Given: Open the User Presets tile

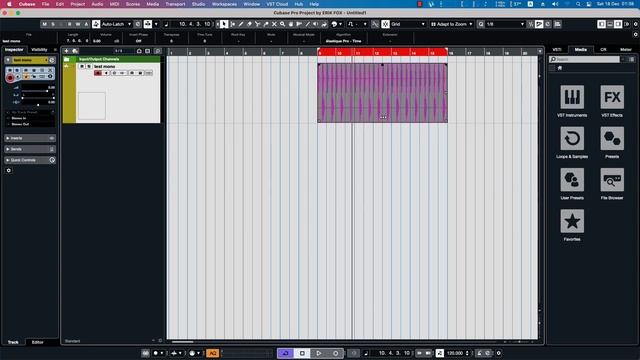Looking at the screenshot, I should (572, 180).
